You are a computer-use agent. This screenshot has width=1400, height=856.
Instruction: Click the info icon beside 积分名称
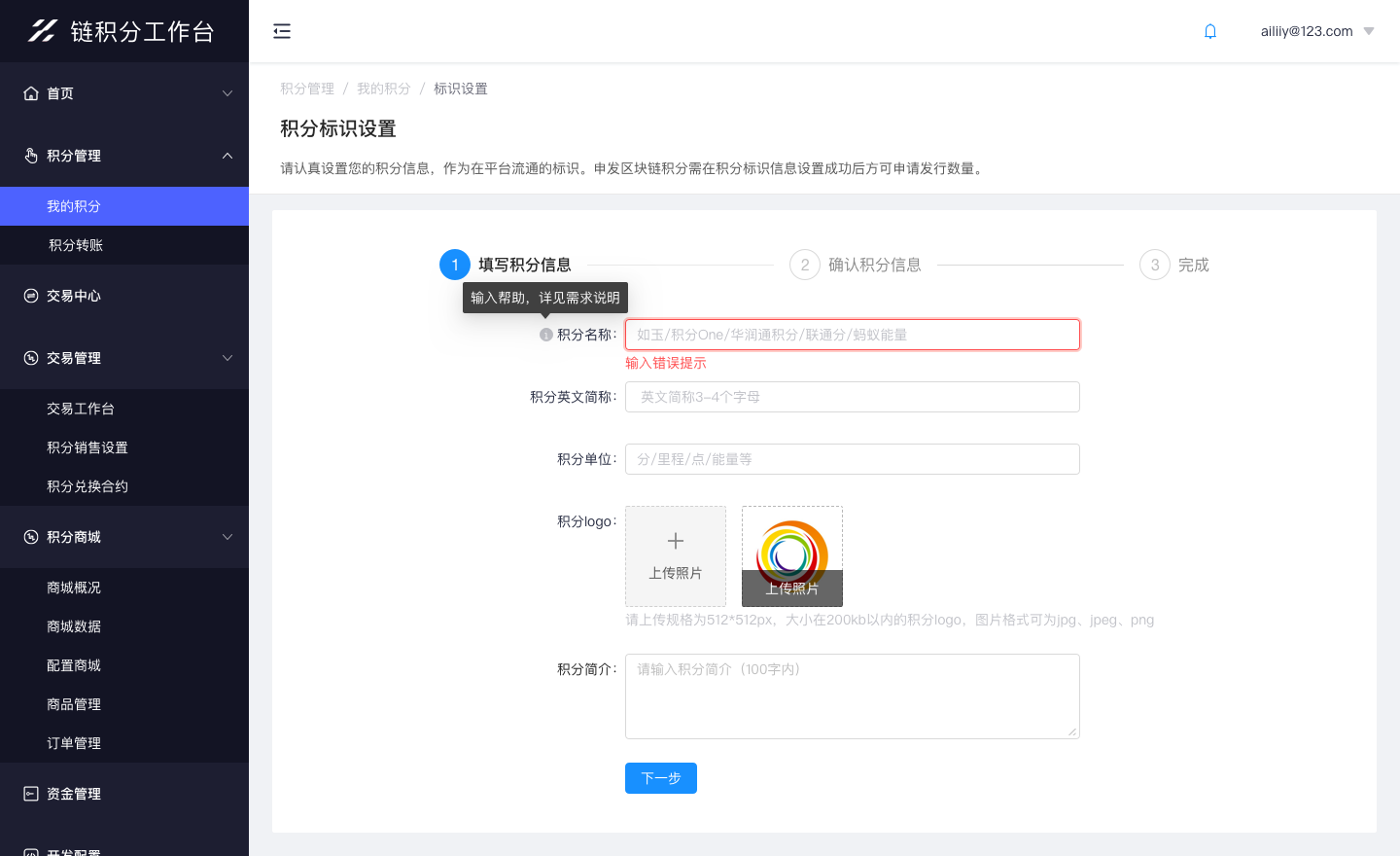click(x=546, y=335)
